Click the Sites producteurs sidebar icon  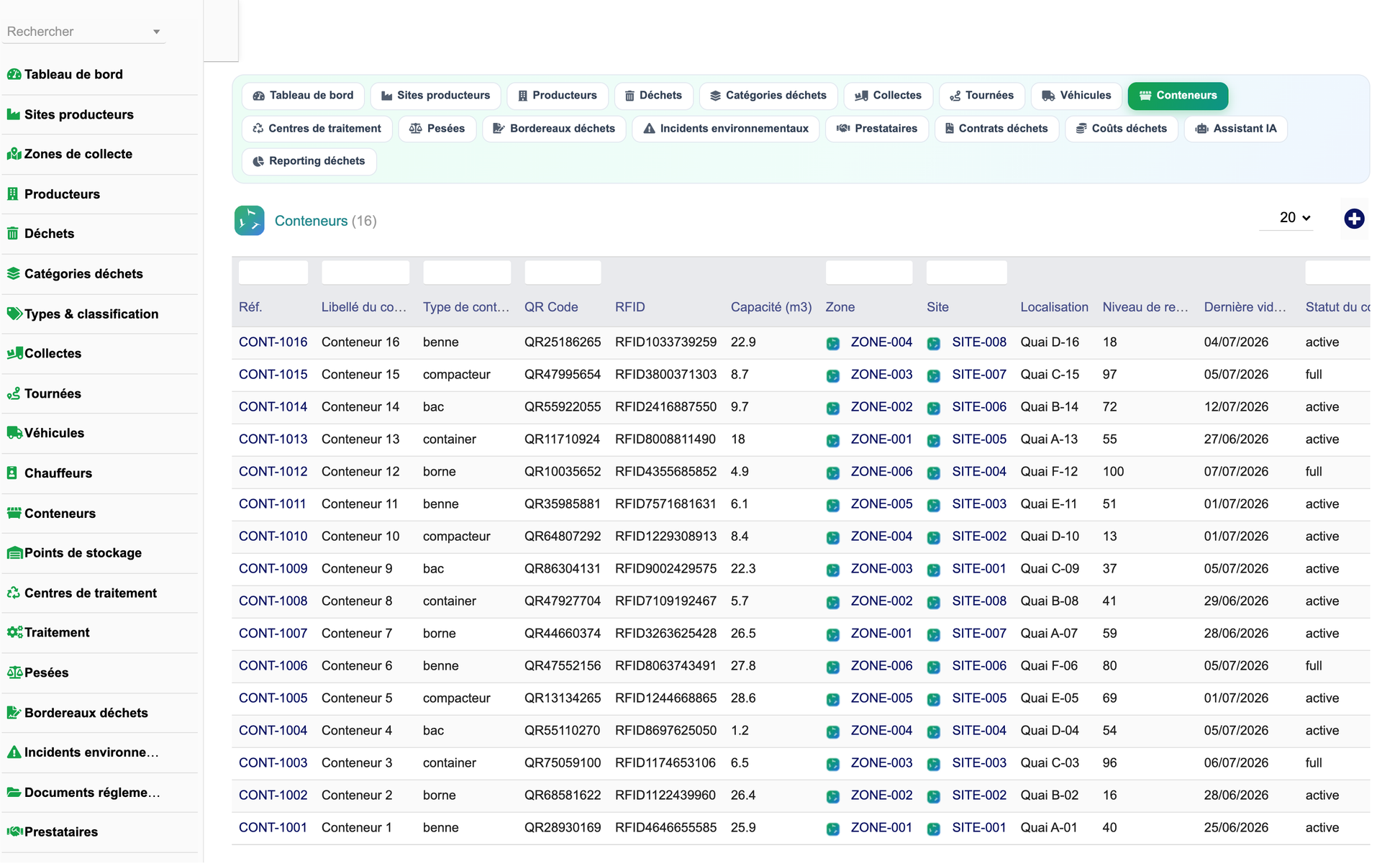[14, 114]
